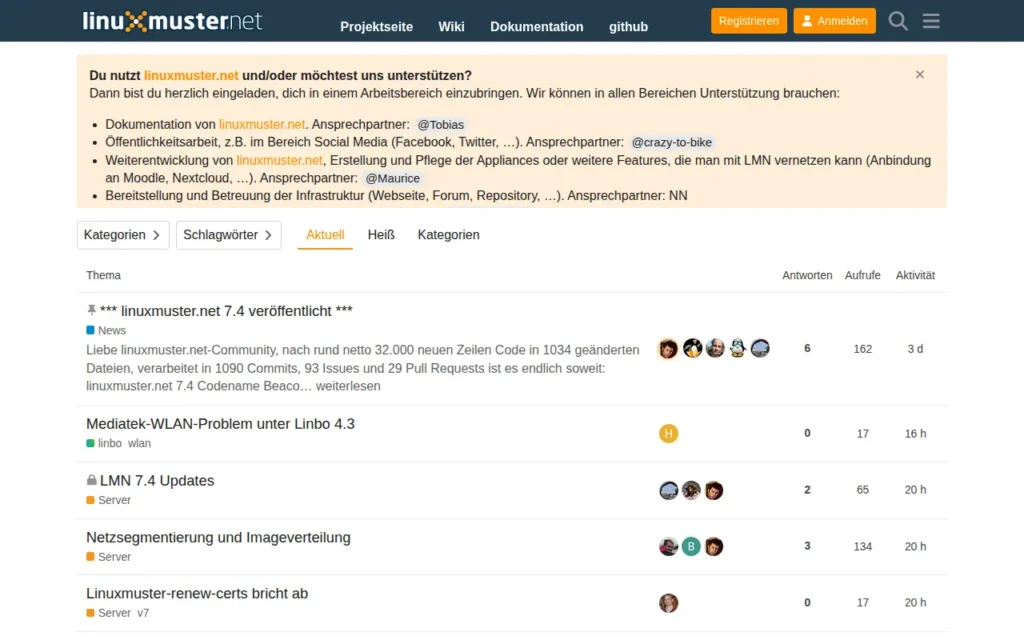Select the Aktuell tab
The width and height of the screenshot is (1024, 640).
point(325,234)
